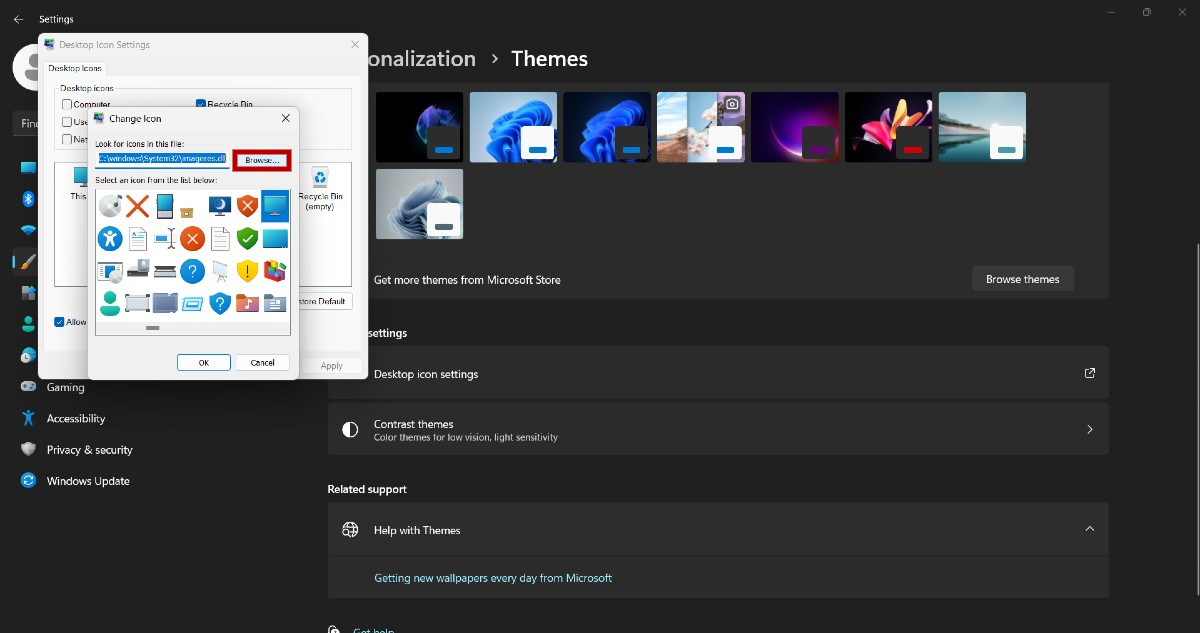Screen dimensions: 1200x633
Task: Click the Browse... button in Change Icon
Action: coord(262,160)
